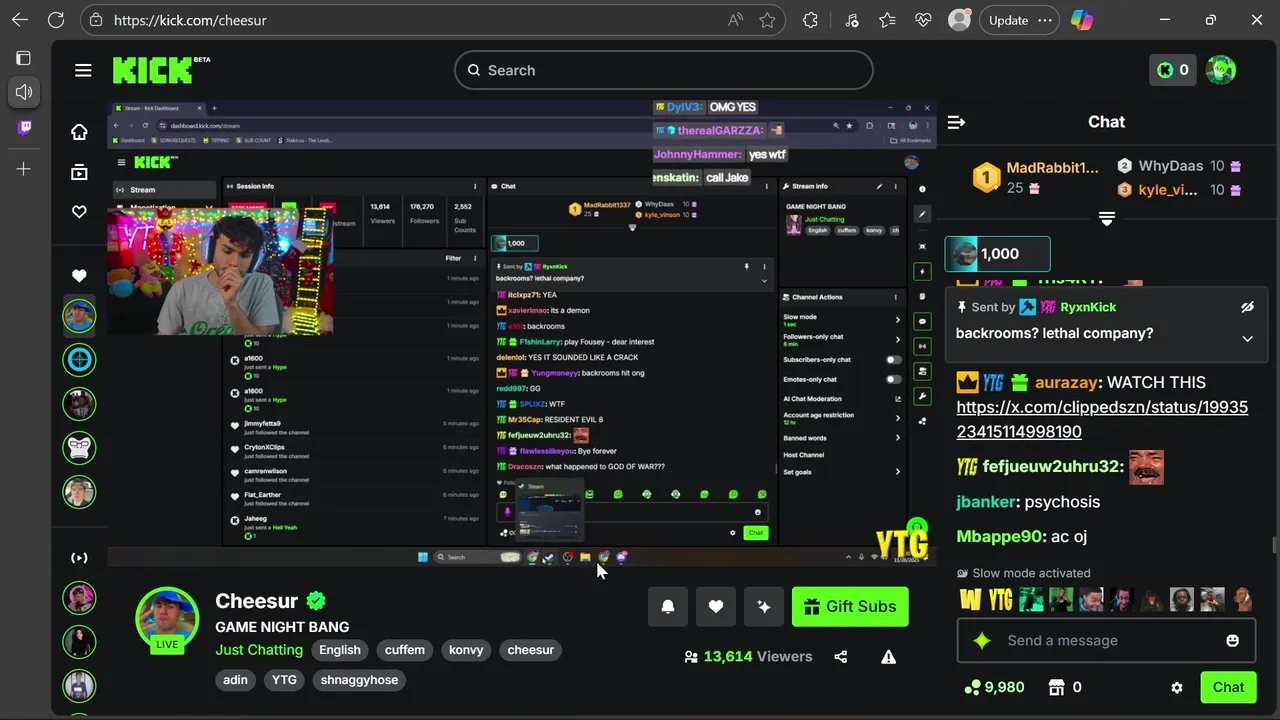Open tab actions menu in browser sidebar
1280x720 pixels.
click(24, 58)
